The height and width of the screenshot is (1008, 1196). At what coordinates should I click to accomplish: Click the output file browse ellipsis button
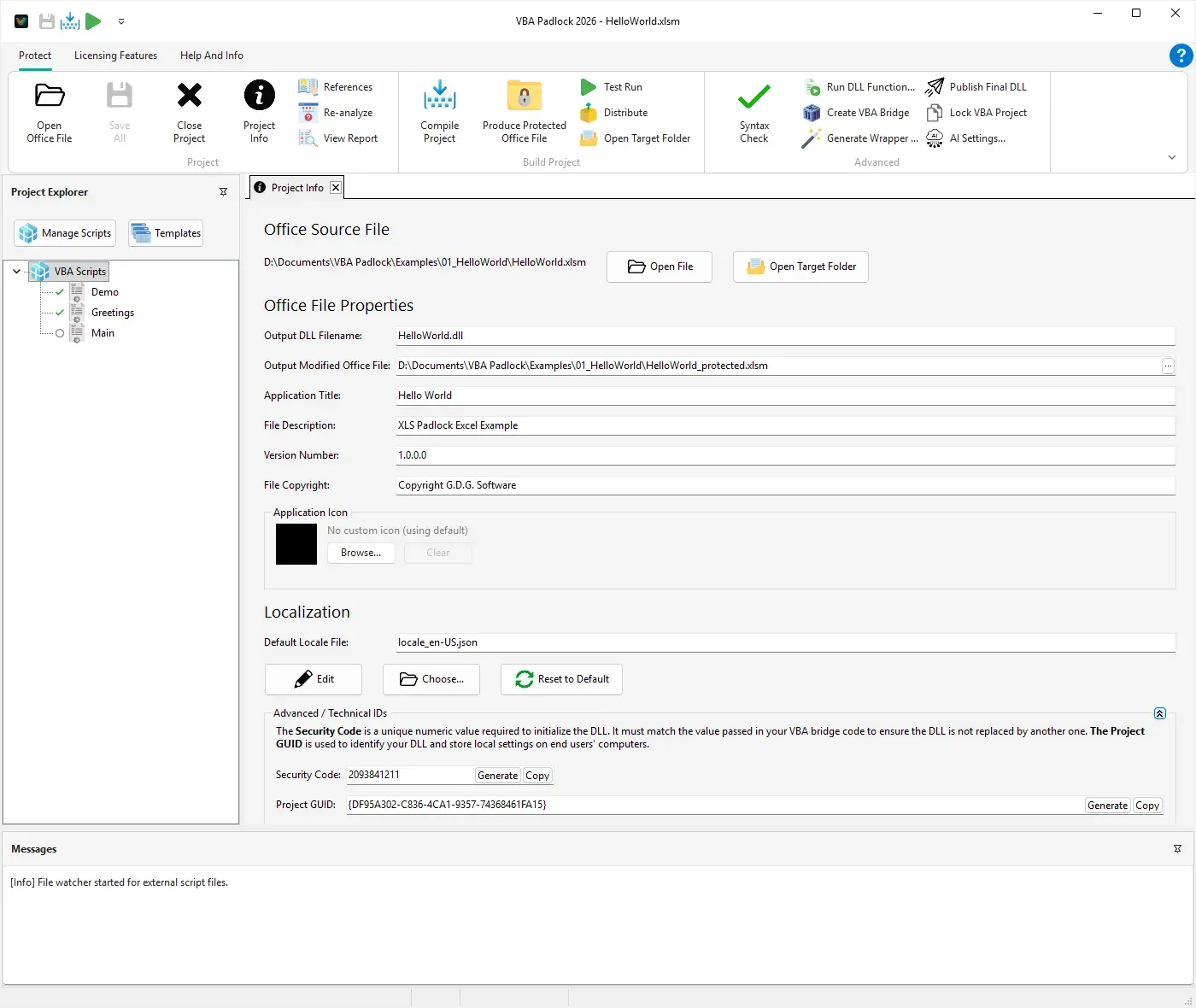[1168, 366]
